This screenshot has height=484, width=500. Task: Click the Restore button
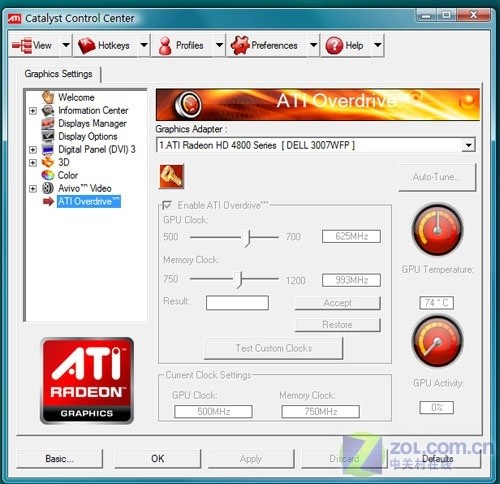click(x=337, y=325)
